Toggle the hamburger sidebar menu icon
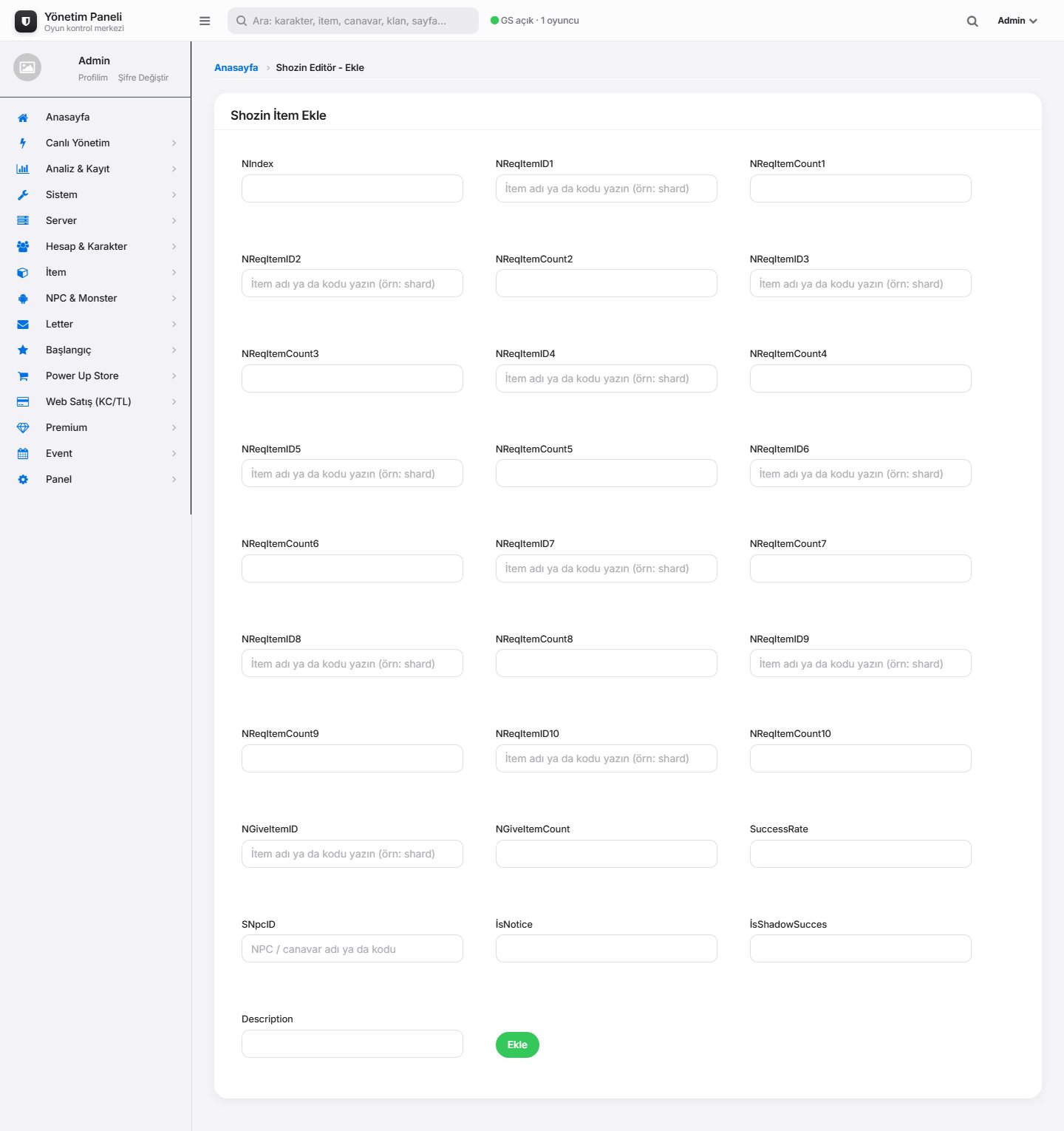Viewport: 1064px width, 1131px height. 205,21
